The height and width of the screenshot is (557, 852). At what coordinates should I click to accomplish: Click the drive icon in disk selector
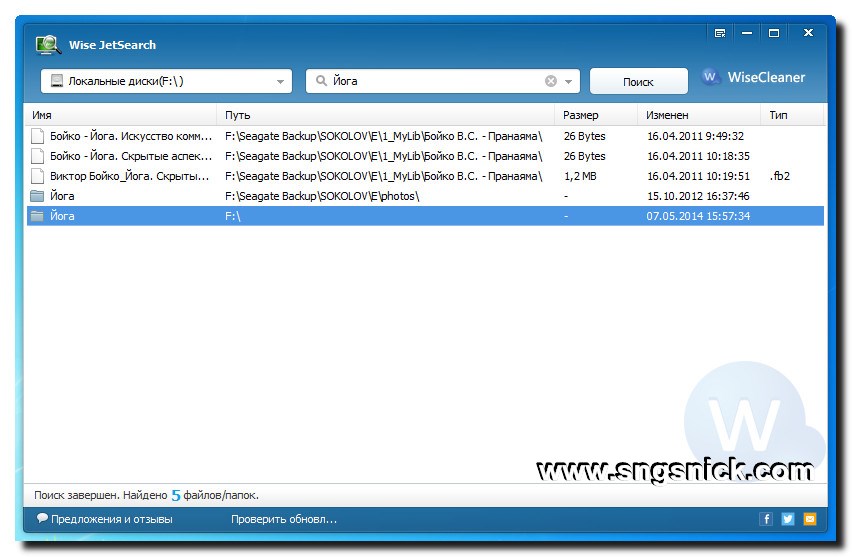[57, 81]
